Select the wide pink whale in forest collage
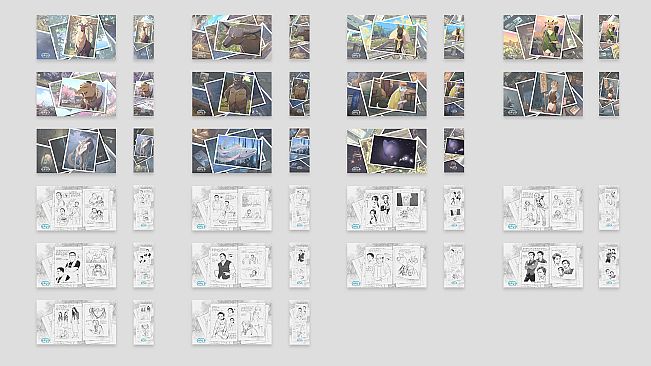 tap(232, 151)
